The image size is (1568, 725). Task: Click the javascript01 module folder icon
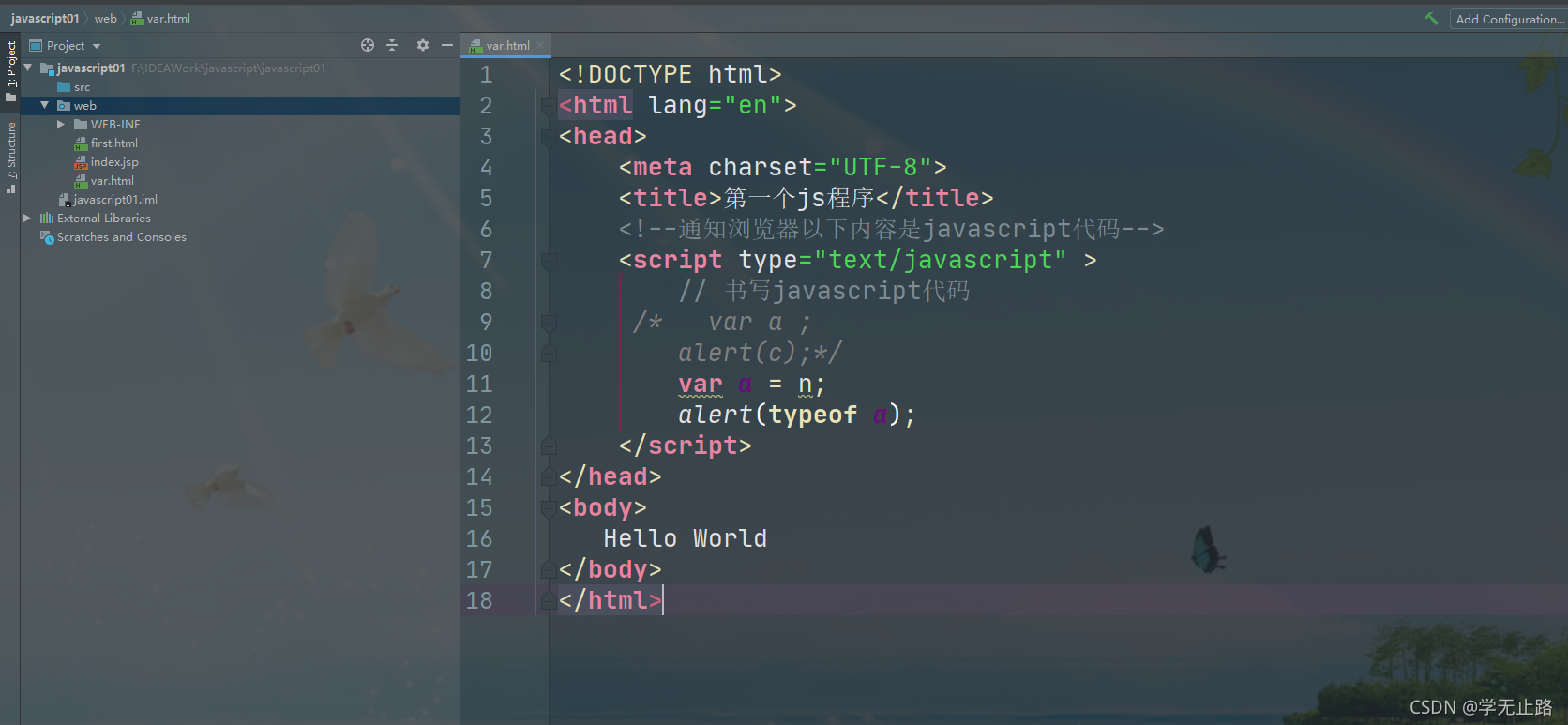coord(47,68)
